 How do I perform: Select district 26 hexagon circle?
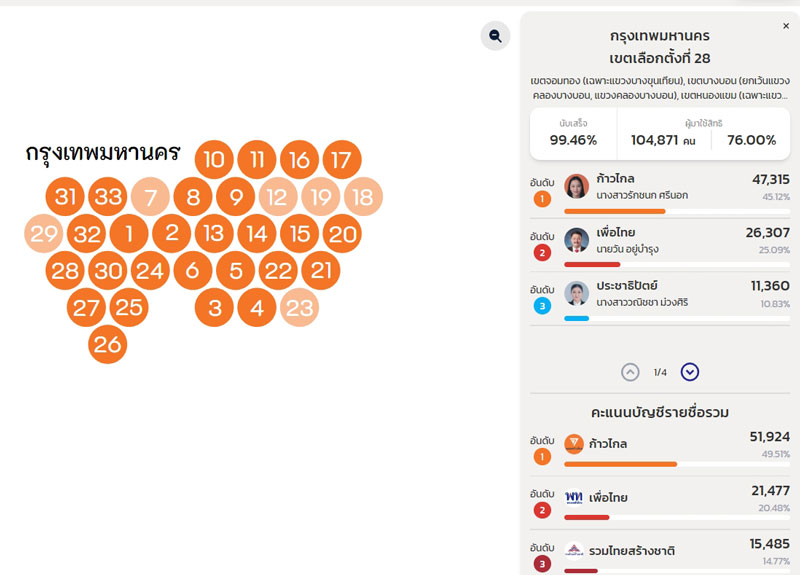[x=107, y=345]
